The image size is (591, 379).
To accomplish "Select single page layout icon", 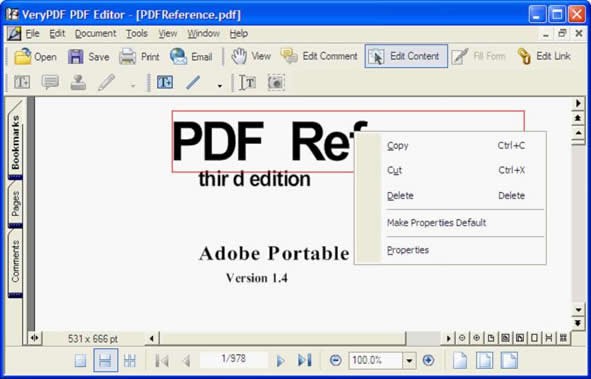I will (x=80, y=361).
